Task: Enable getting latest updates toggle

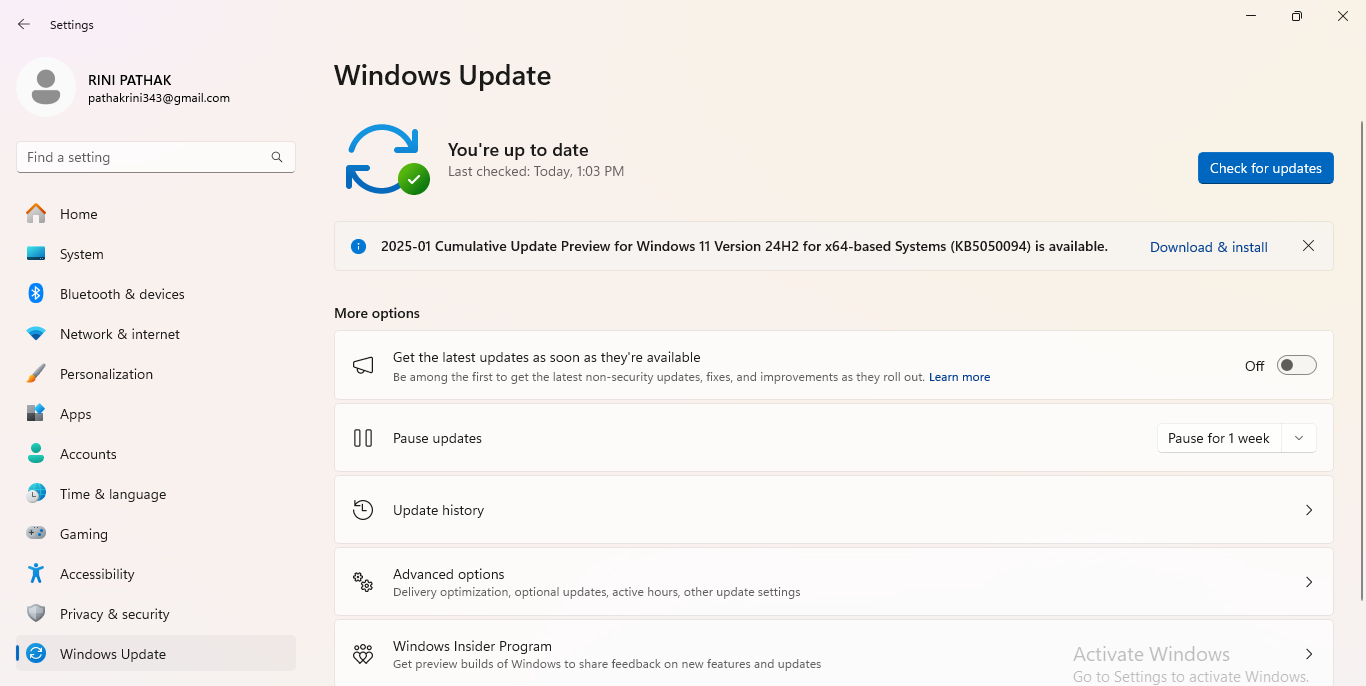Action: point(1296,366)
